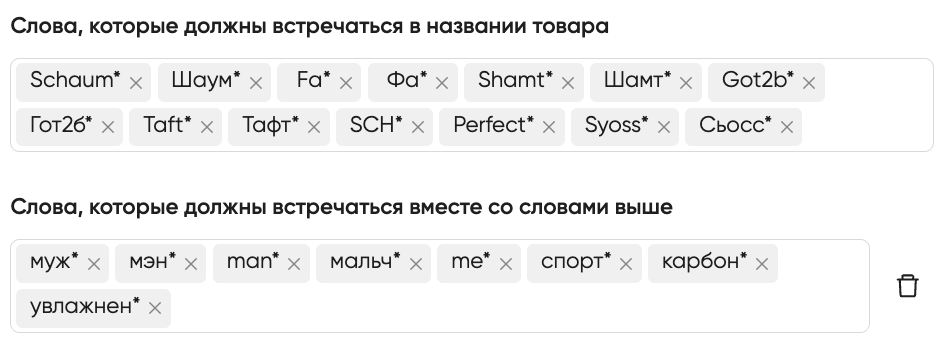
Task: Delete the Got2b* tag
Action: coord(809,83)
